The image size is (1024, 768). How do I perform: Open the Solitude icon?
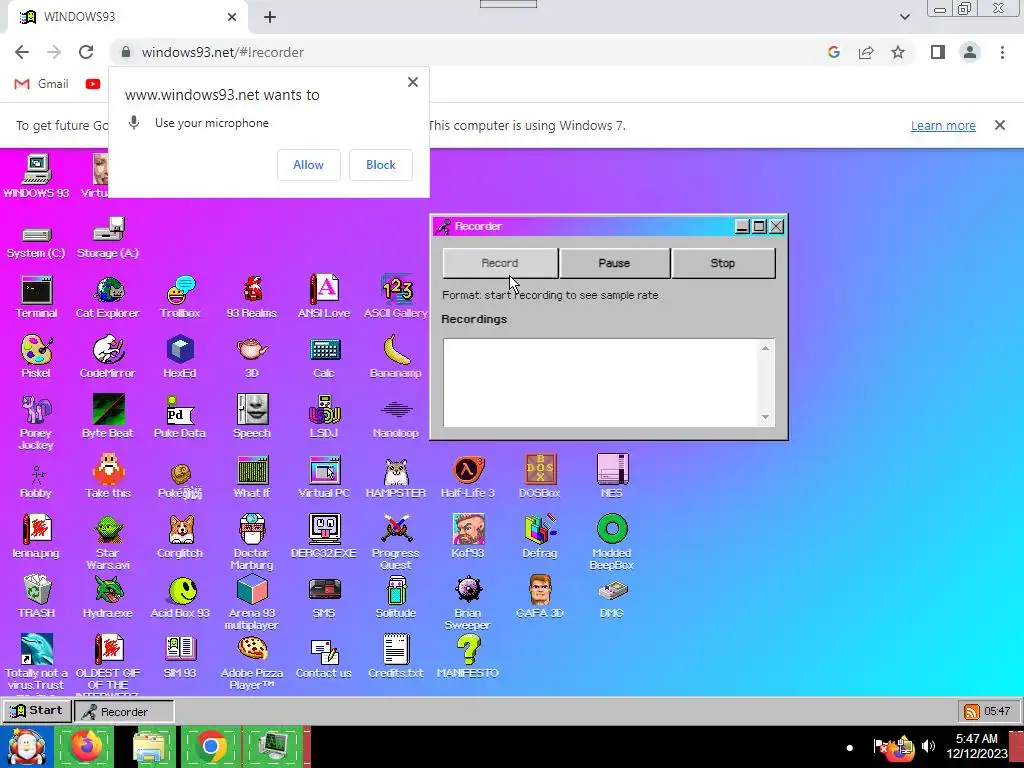point(396,596)
